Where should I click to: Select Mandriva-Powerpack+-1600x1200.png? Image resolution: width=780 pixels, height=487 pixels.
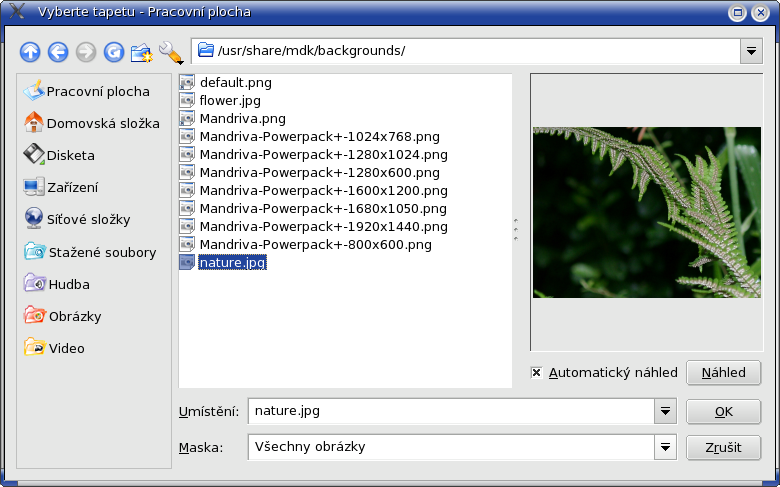coord(323,190)
